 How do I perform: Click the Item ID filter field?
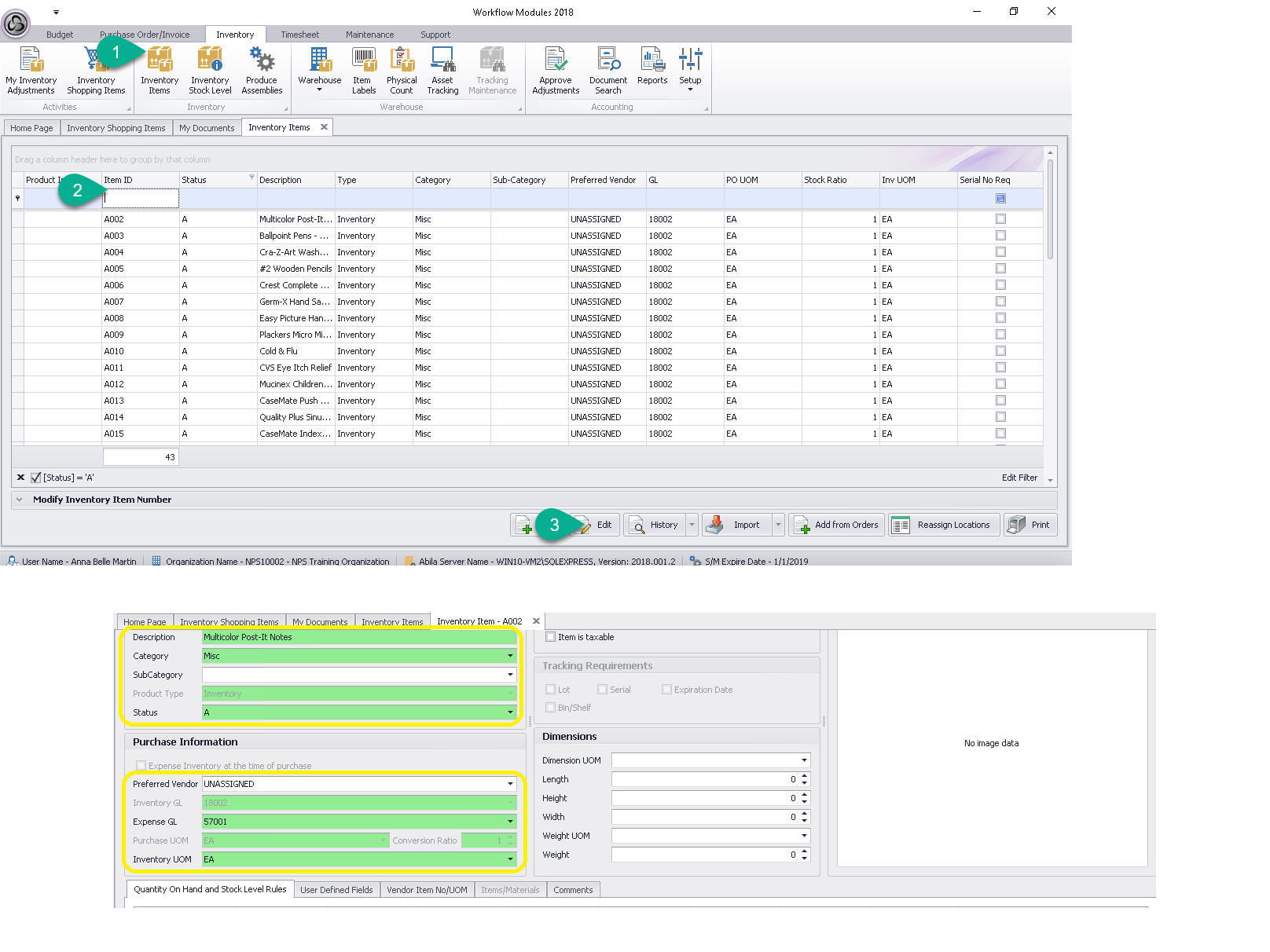pos(141,199)
